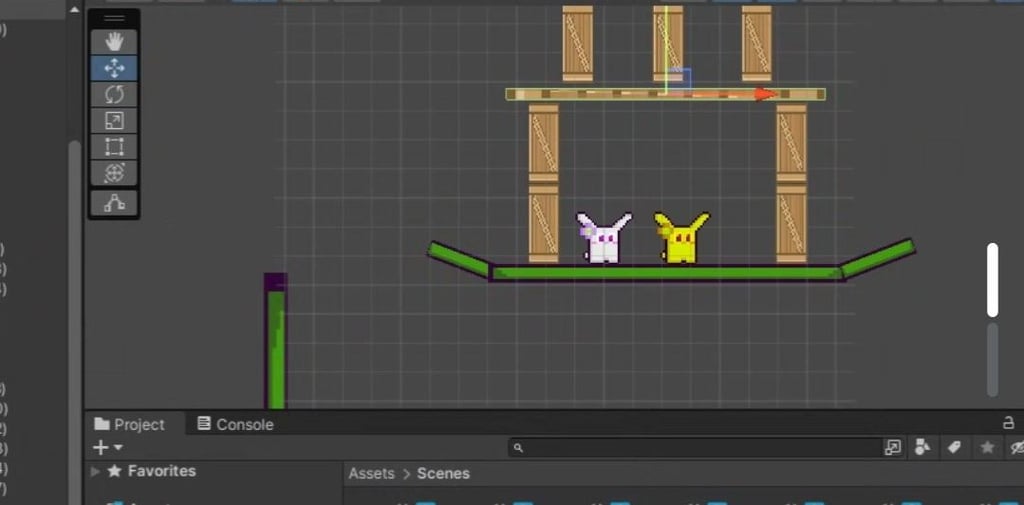Image resolution: width=1024 pixels, height=505 pixels.
Task: Save search with the star icon
Action: 987,448
